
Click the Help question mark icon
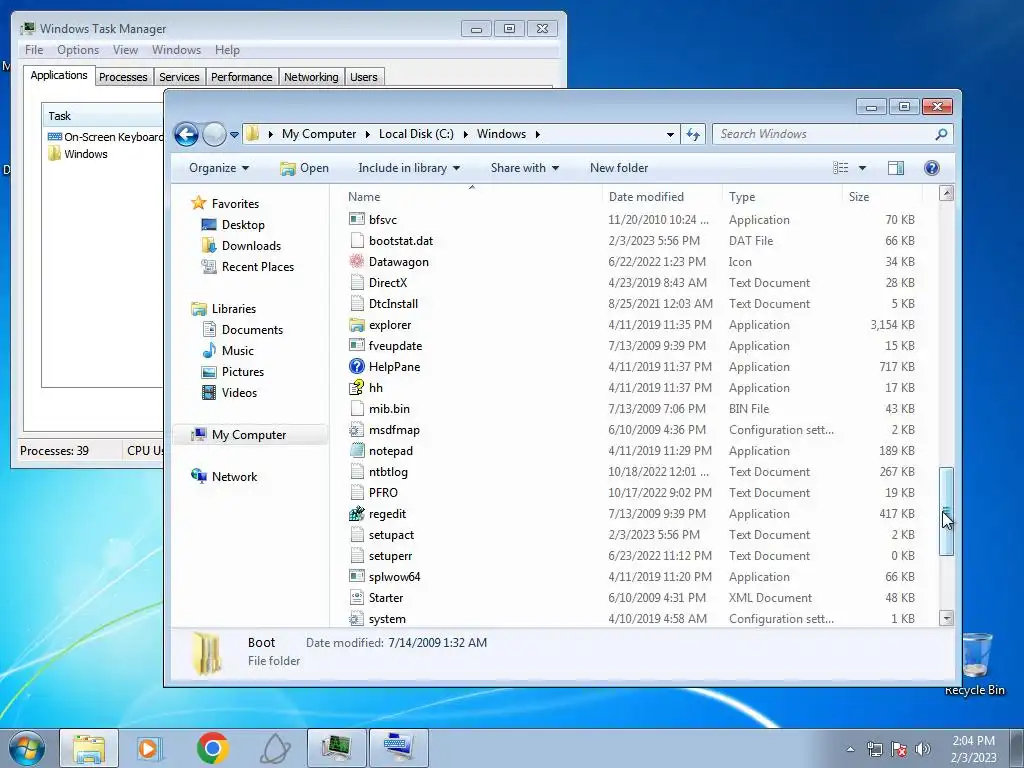point(932,168)
